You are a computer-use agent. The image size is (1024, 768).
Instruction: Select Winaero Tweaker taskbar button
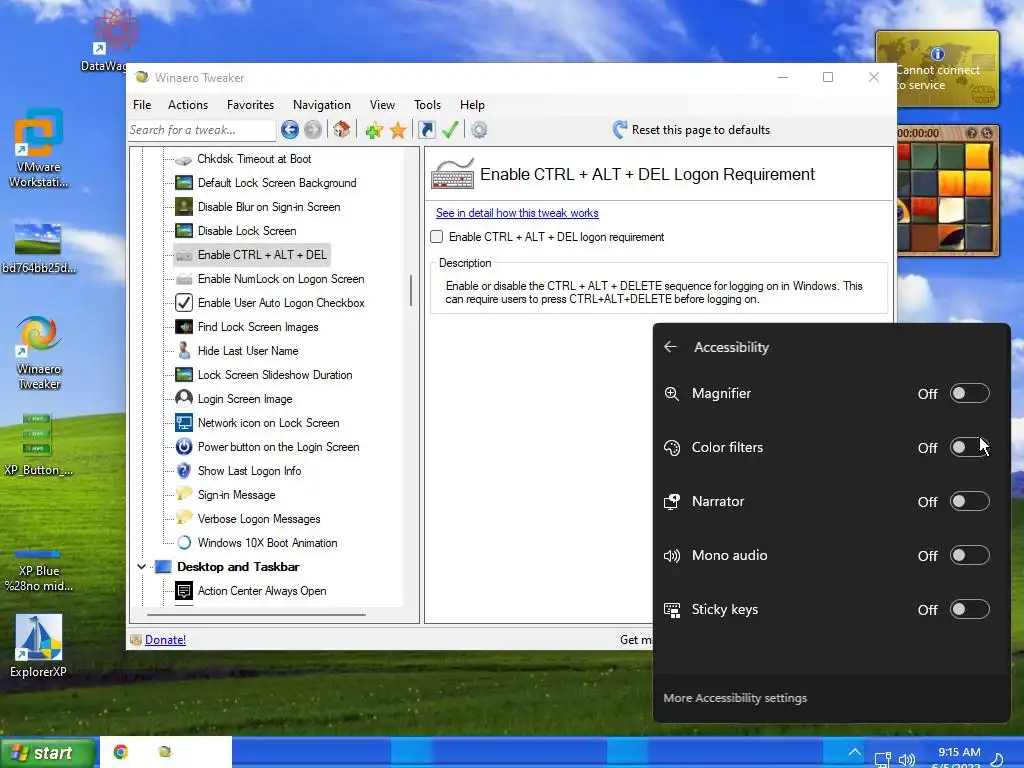click(165, 752)
